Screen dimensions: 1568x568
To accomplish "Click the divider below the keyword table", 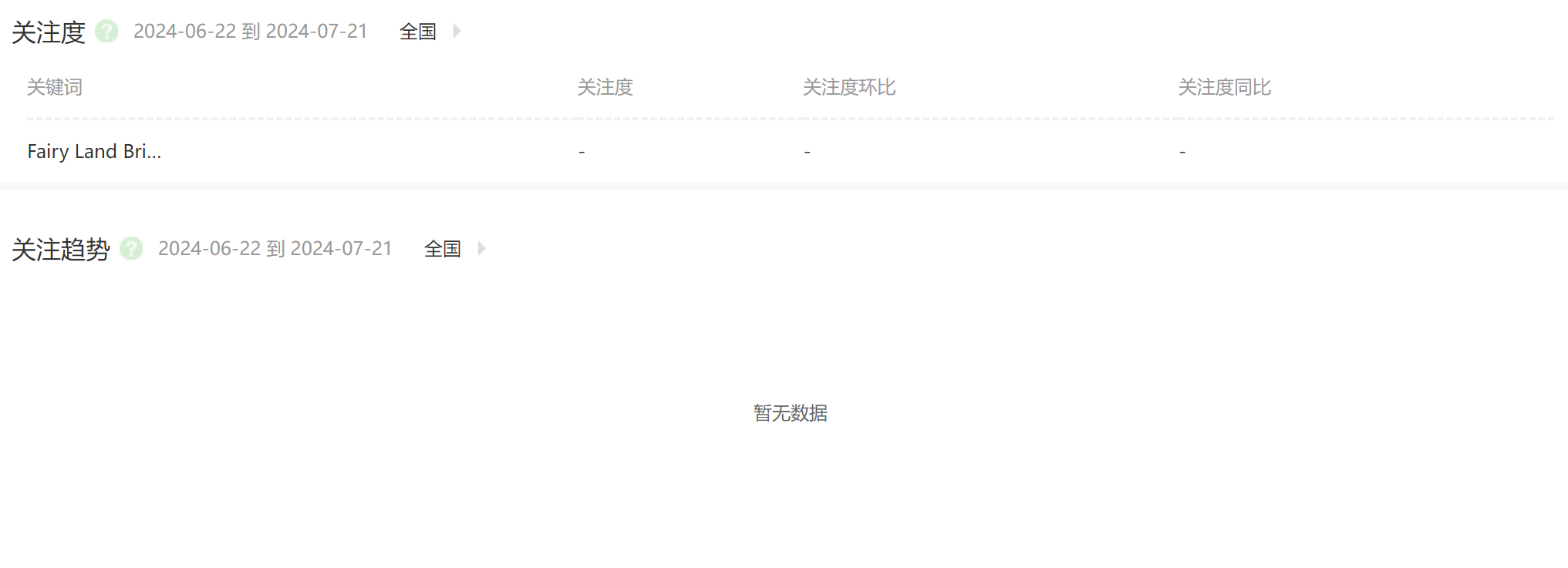I will pyautogui.click(x=784, y=186).
